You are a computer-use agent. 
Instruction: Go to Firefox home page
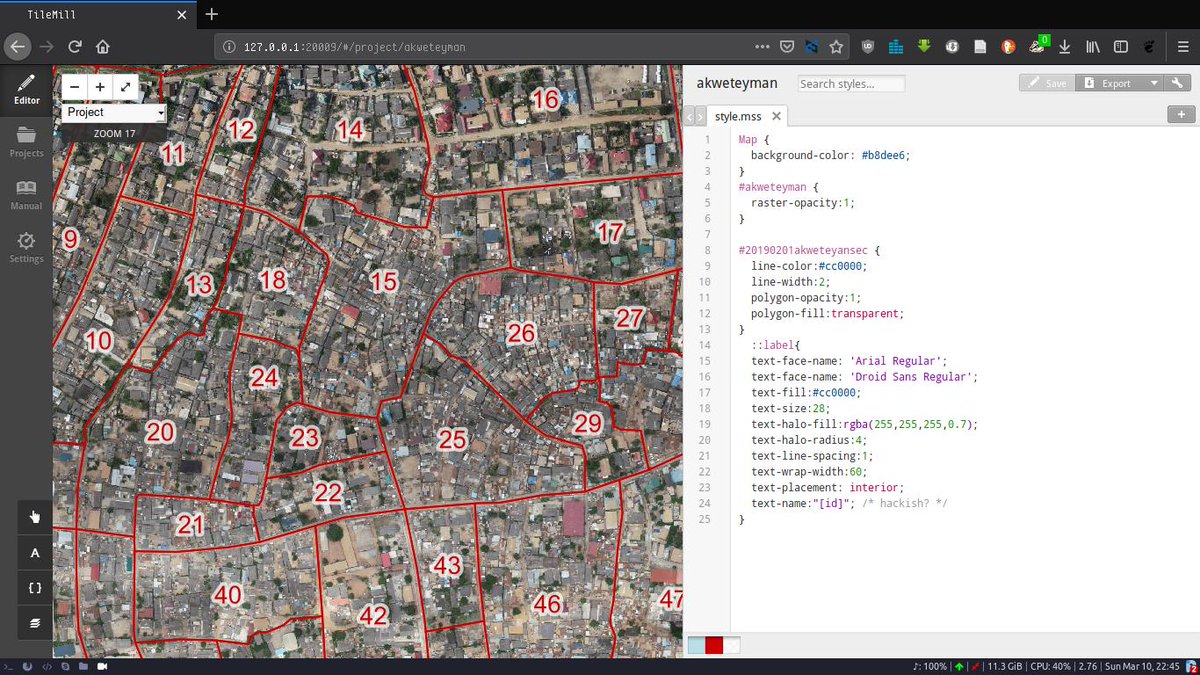click(x=102, y=46)
